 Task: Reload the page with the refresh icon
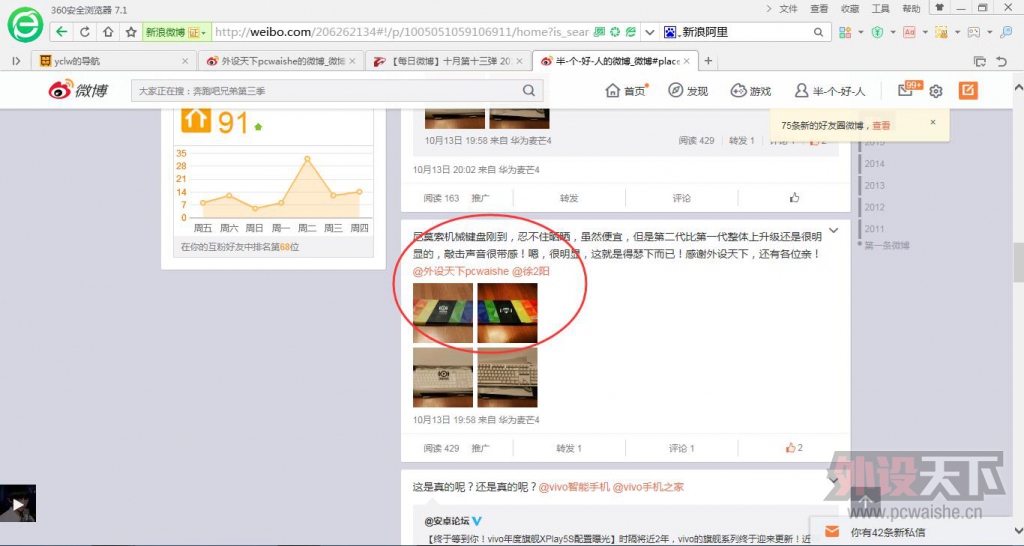[x=85, y=31]
